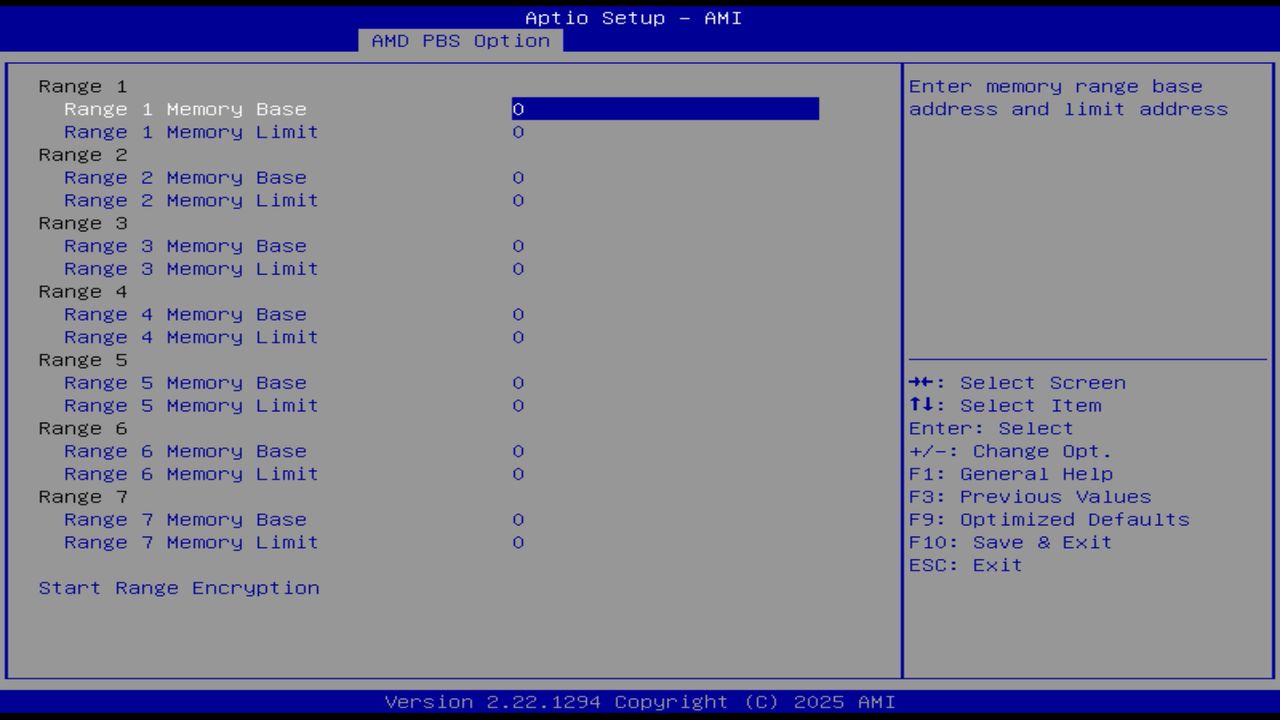Click the Range 1 Memory Limit field
Screen dimensions: 1280x720
click(x=190, y=132)
